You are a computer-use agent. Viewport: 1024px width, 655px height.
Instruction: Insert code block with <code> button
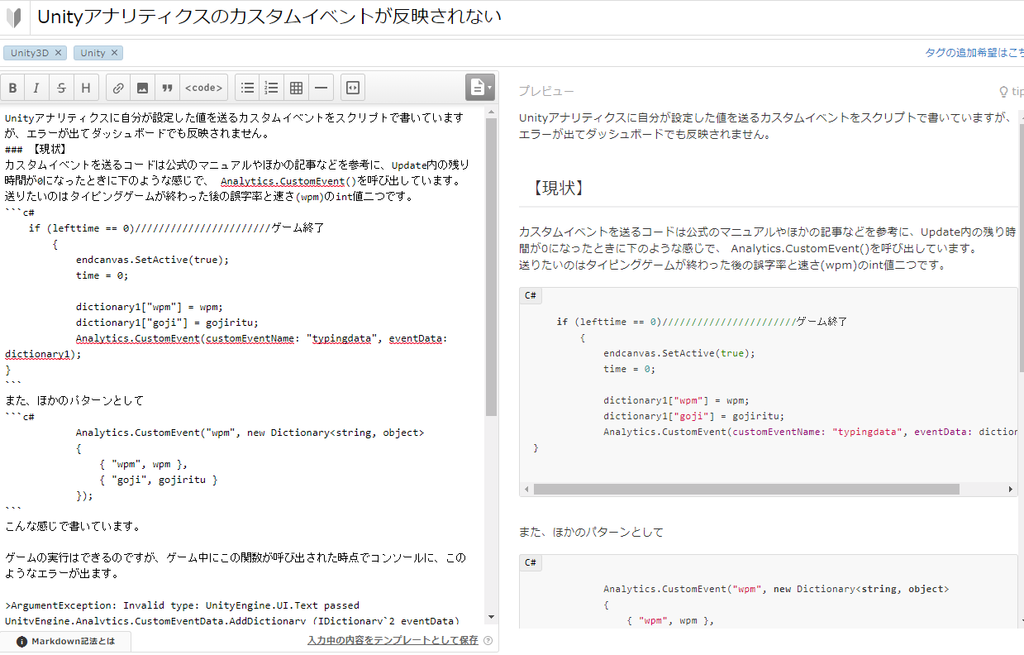coord(204,88)
